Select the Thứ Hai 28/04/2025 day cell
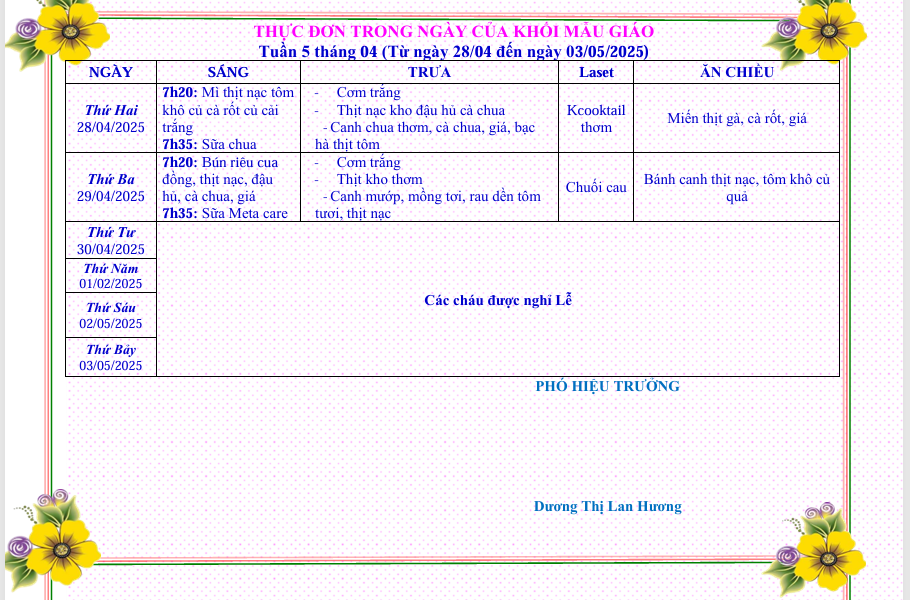Viewport: 910px width, 600px height. click(111, 118)
